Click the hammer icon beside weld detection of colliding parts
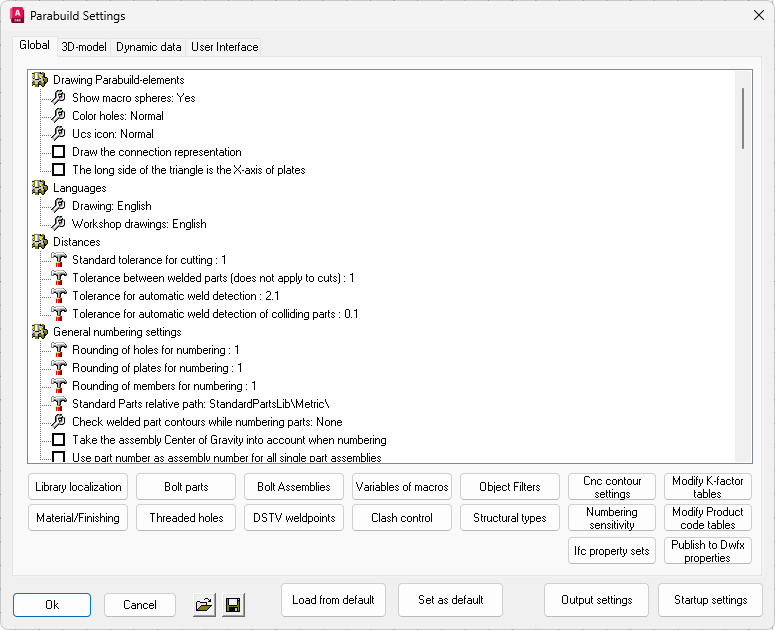Image resolution: width=775 pixels, height=630 pixels. [59, 314]
